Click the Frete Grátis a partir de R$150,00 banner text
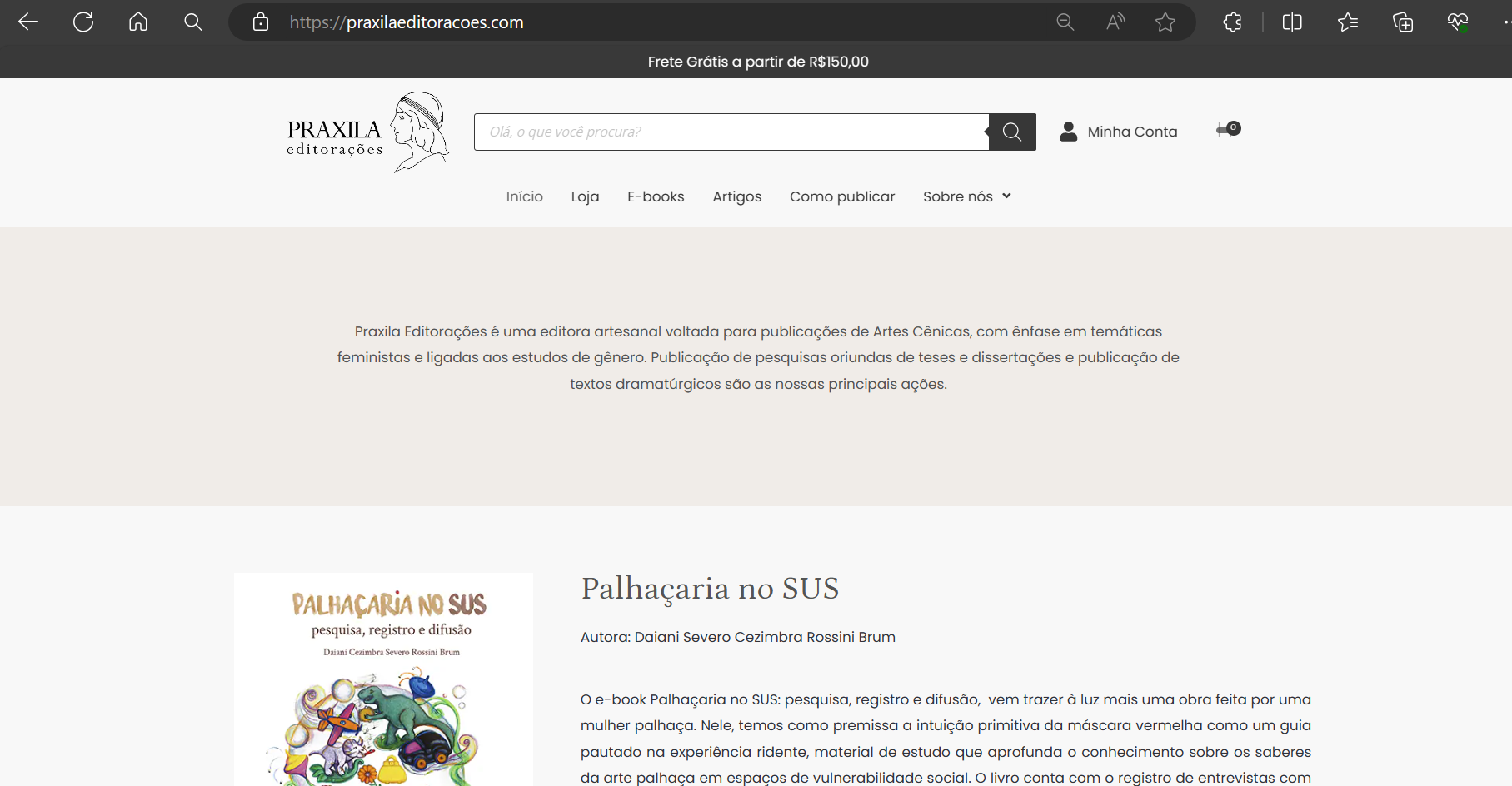The image size is (1512, 786). click(758, 62)
